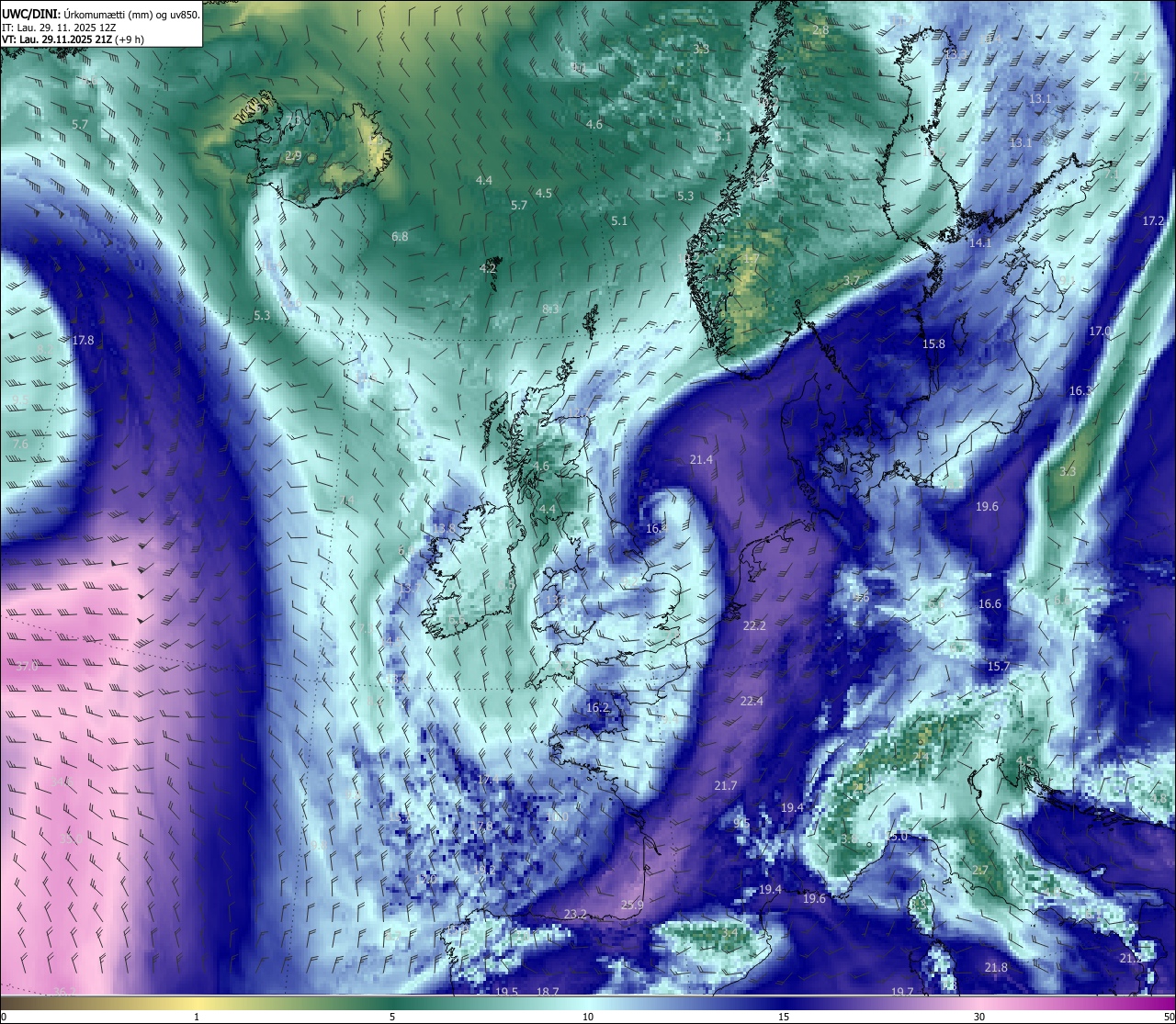Click the colorbar tick label 30
The image size is (1176, 1024).
click(979, 1016)
